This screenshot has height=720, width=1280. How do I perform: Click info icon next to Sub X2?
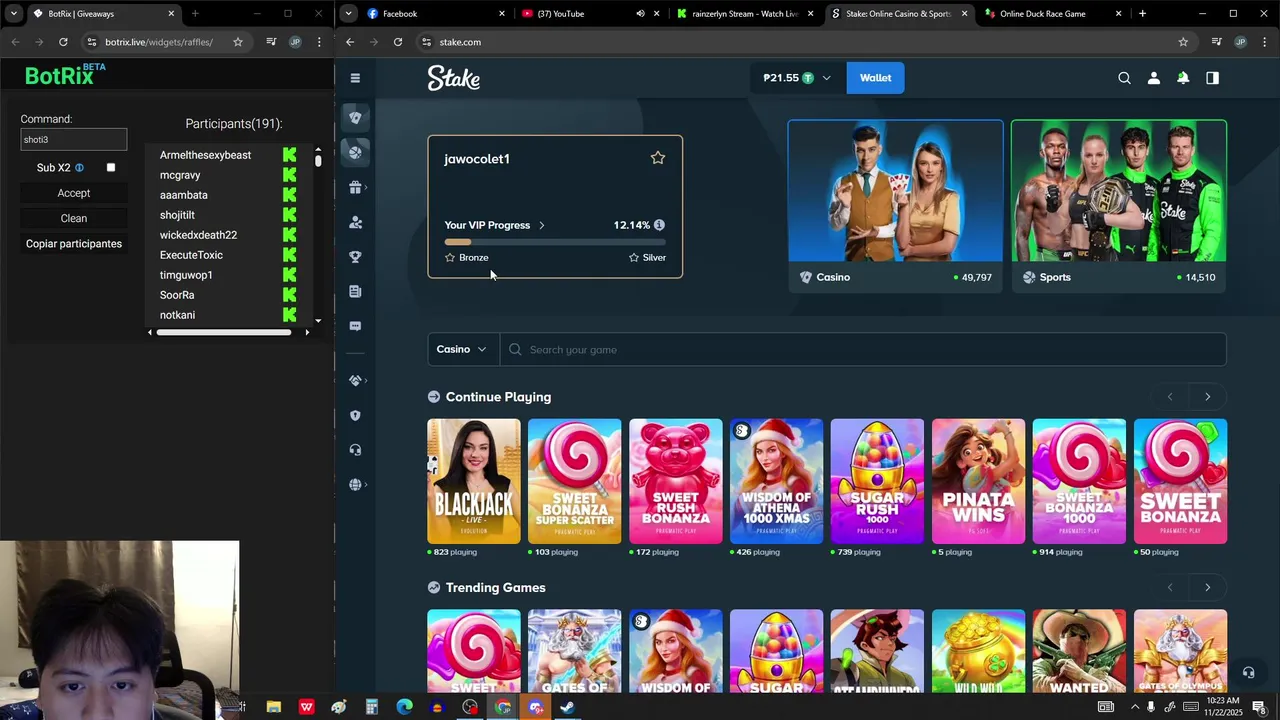79,168
